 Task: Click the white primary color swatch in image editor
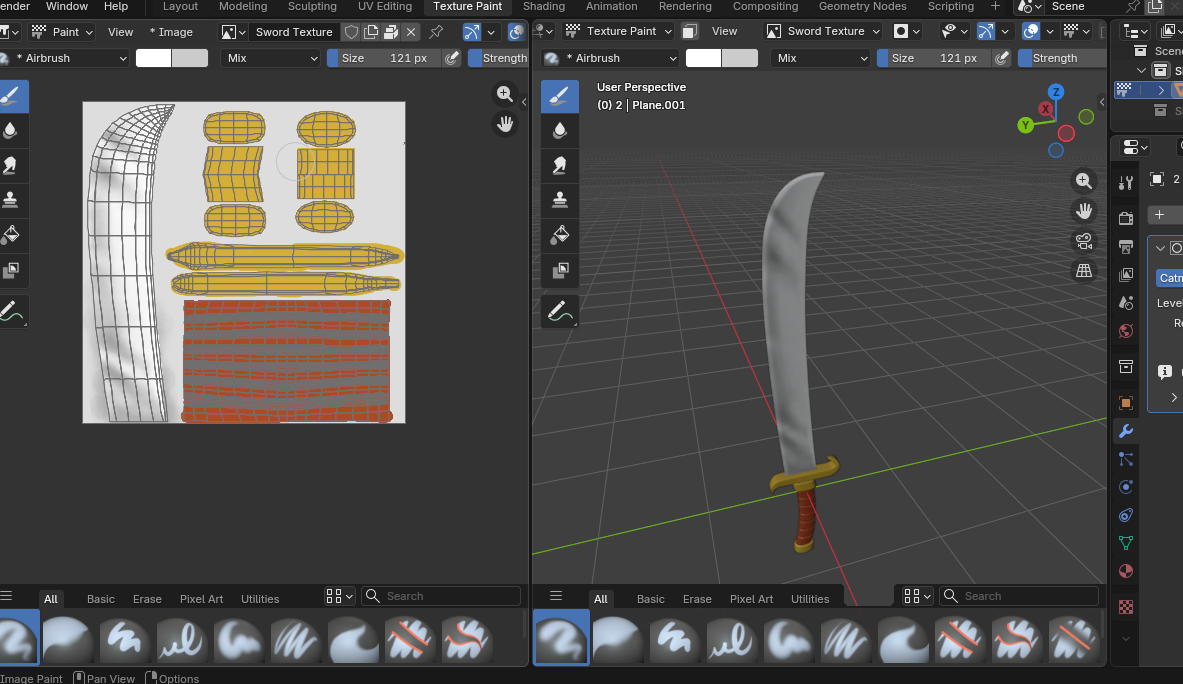click(153, 58)
